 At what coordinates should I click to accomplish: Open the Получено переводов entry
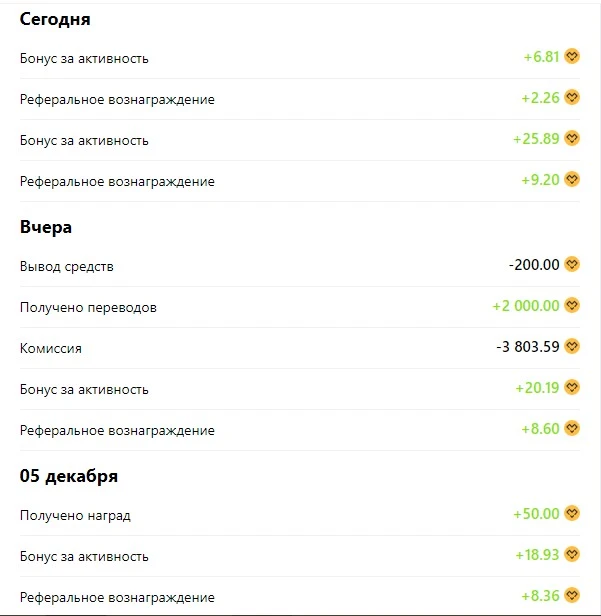300,307
